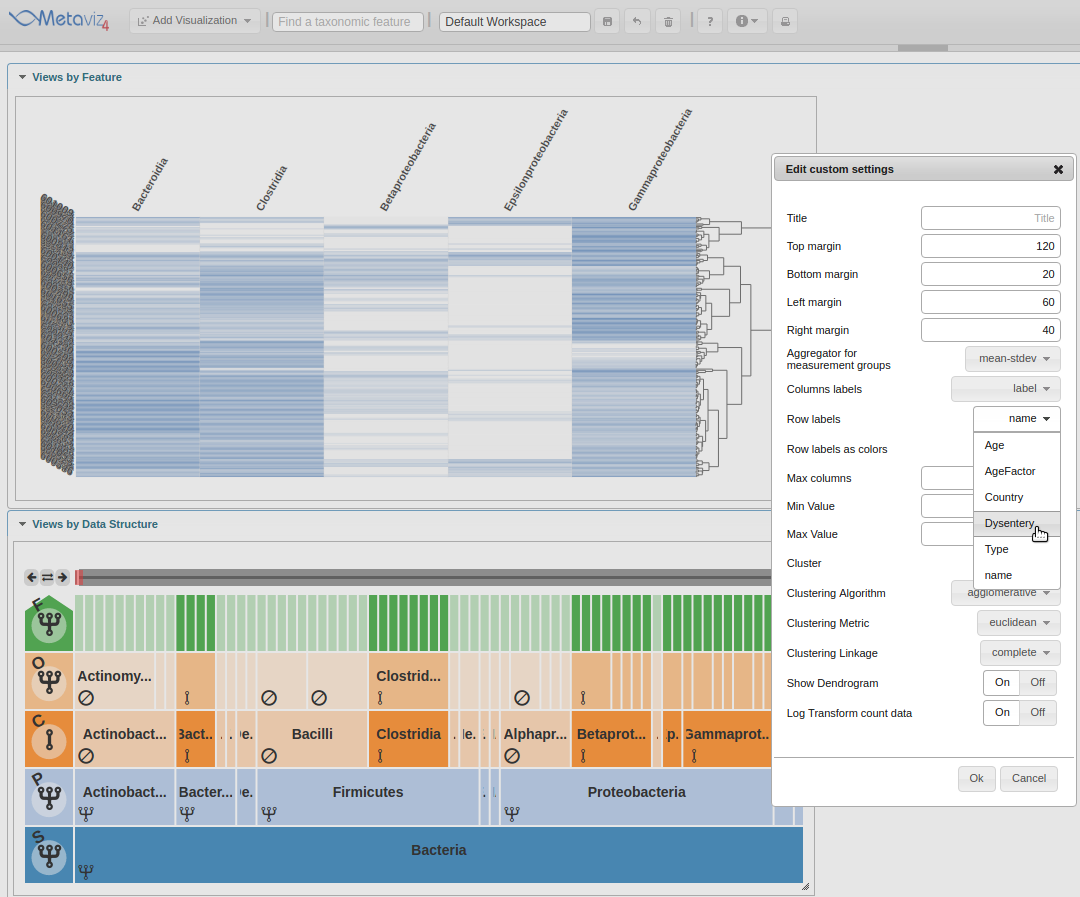Open the Columns labels dropdown
The image size is (1080, 897).
(1006, 389)
